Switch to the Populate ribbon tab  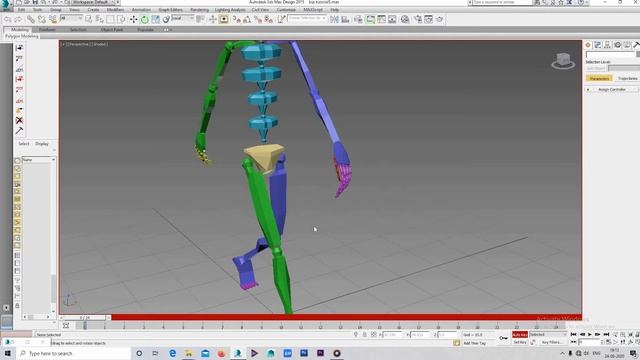point(145,30)
